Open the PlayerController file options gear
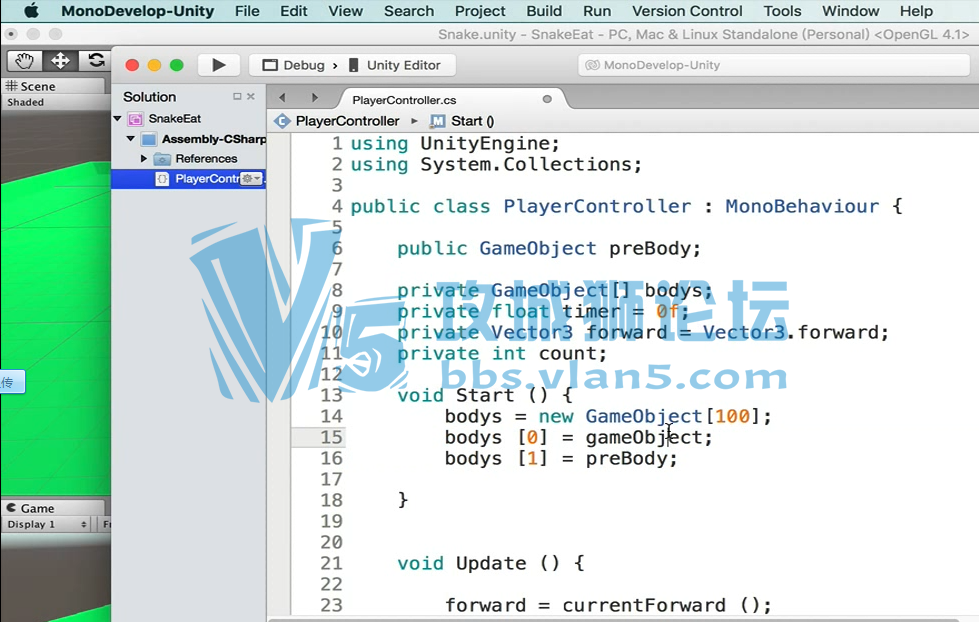The image size is (979, 622). [x=251, y=179]
